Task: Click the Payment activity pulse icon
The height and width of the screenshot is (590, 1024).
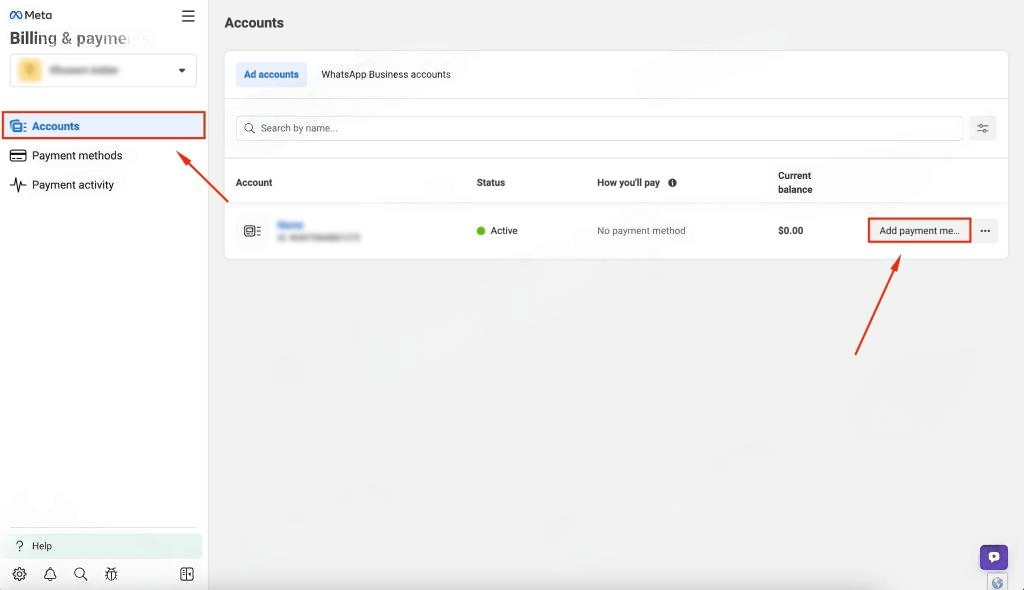Action: point(18,185)
